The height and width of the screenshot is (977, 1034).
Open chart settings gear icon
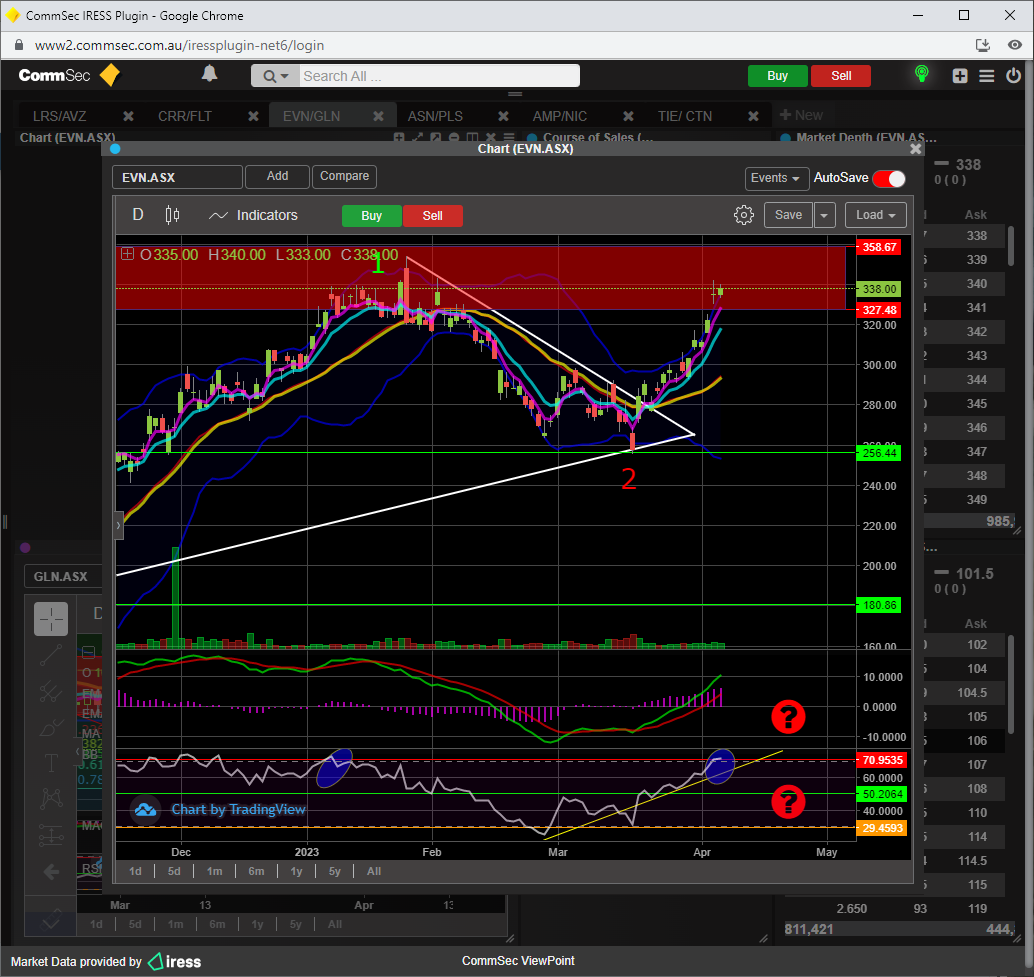click(x=743, y=215)
